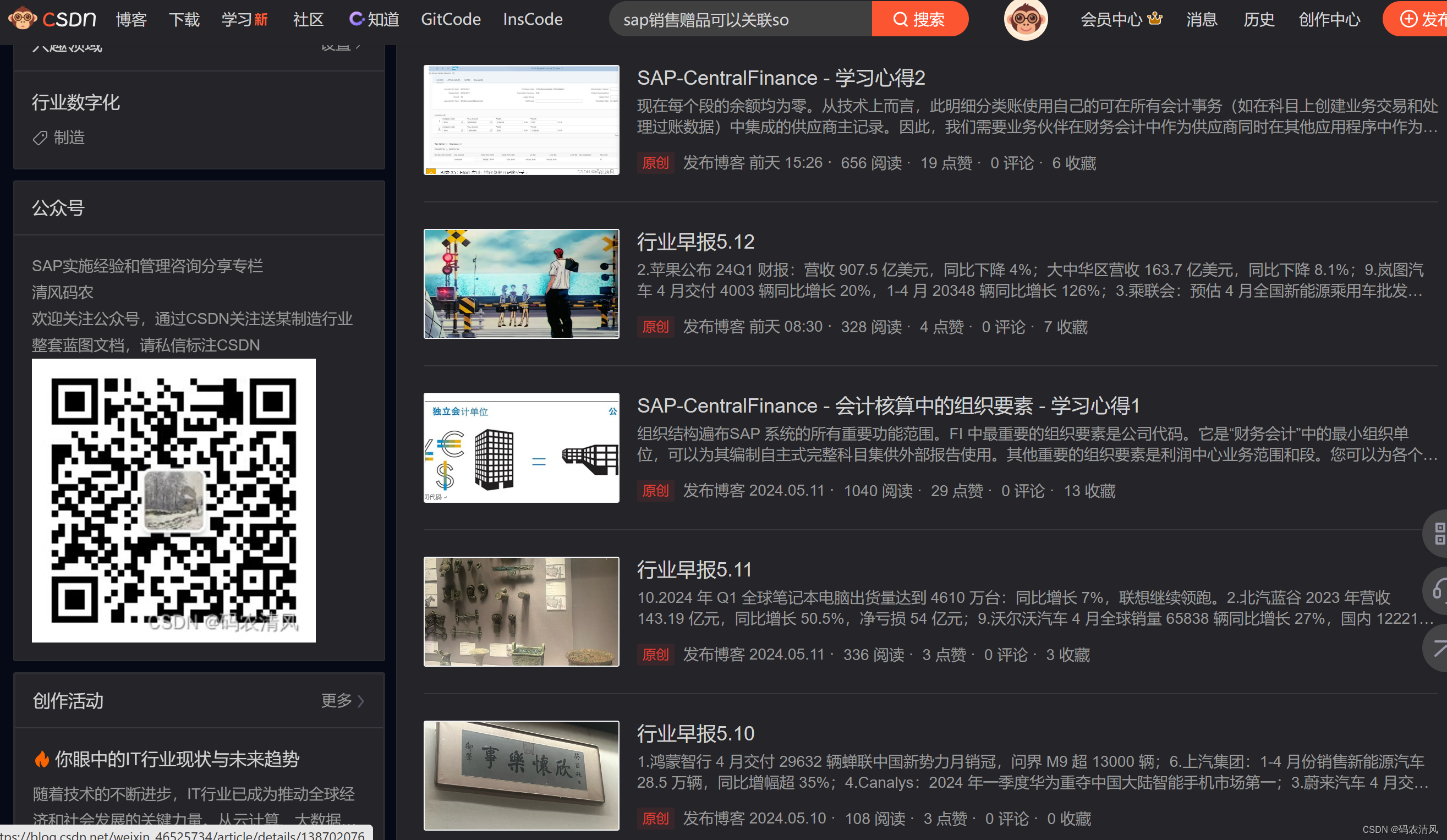This screenshot has height=840, width=1447.
Task: Click the 公众号 panel heading
Action: coord(58,208)
